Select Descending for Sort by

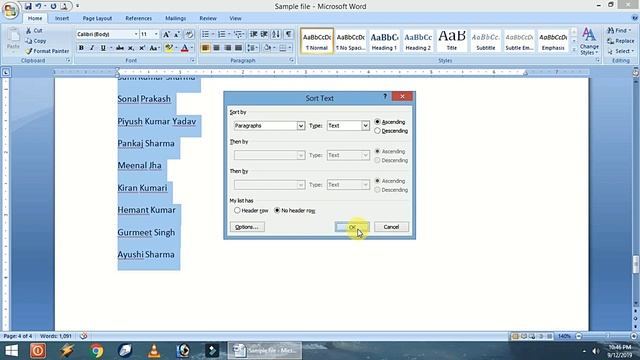(391, 131)
